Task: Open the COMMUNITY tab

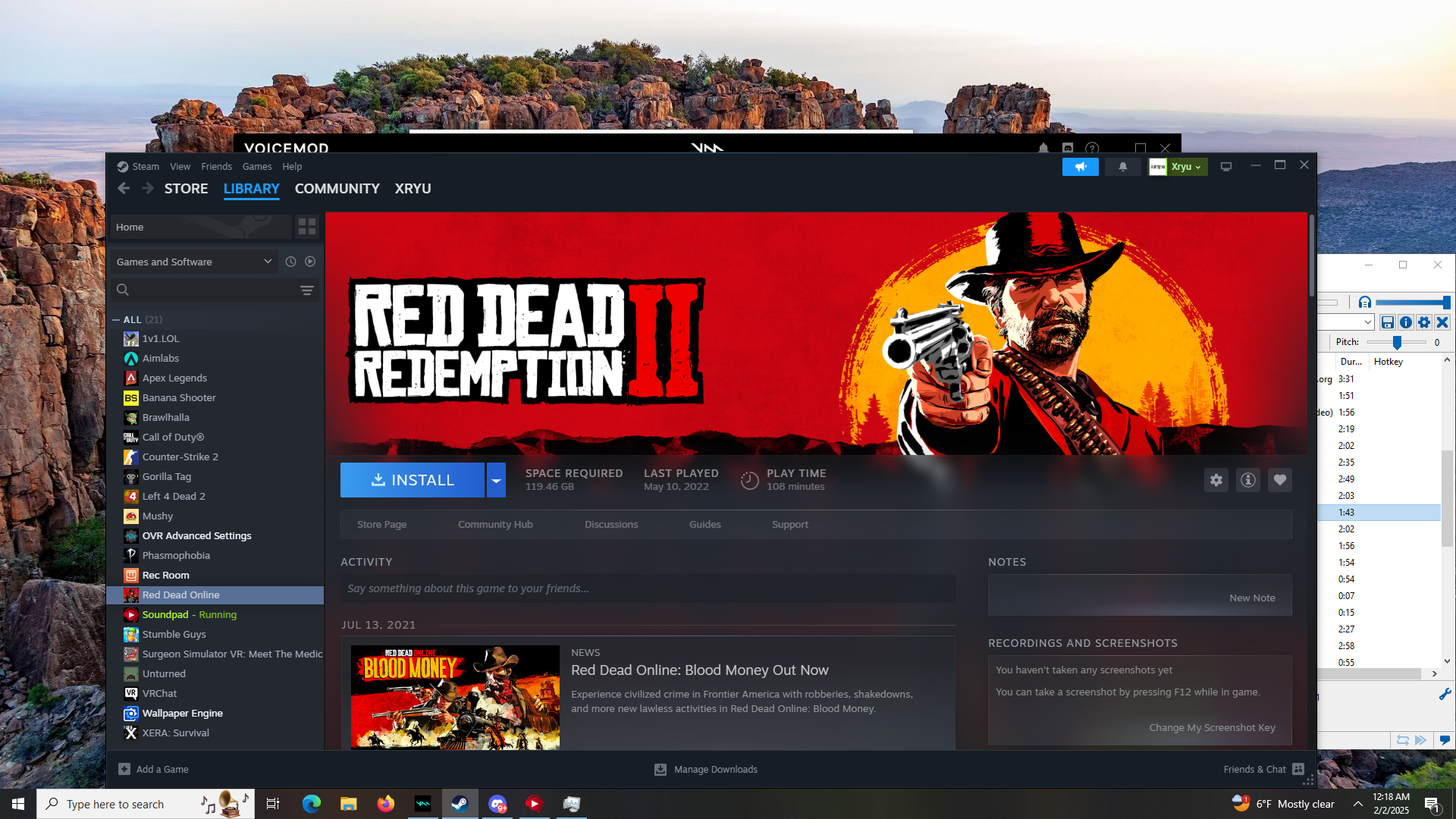Action: click(x=337, y=189)
